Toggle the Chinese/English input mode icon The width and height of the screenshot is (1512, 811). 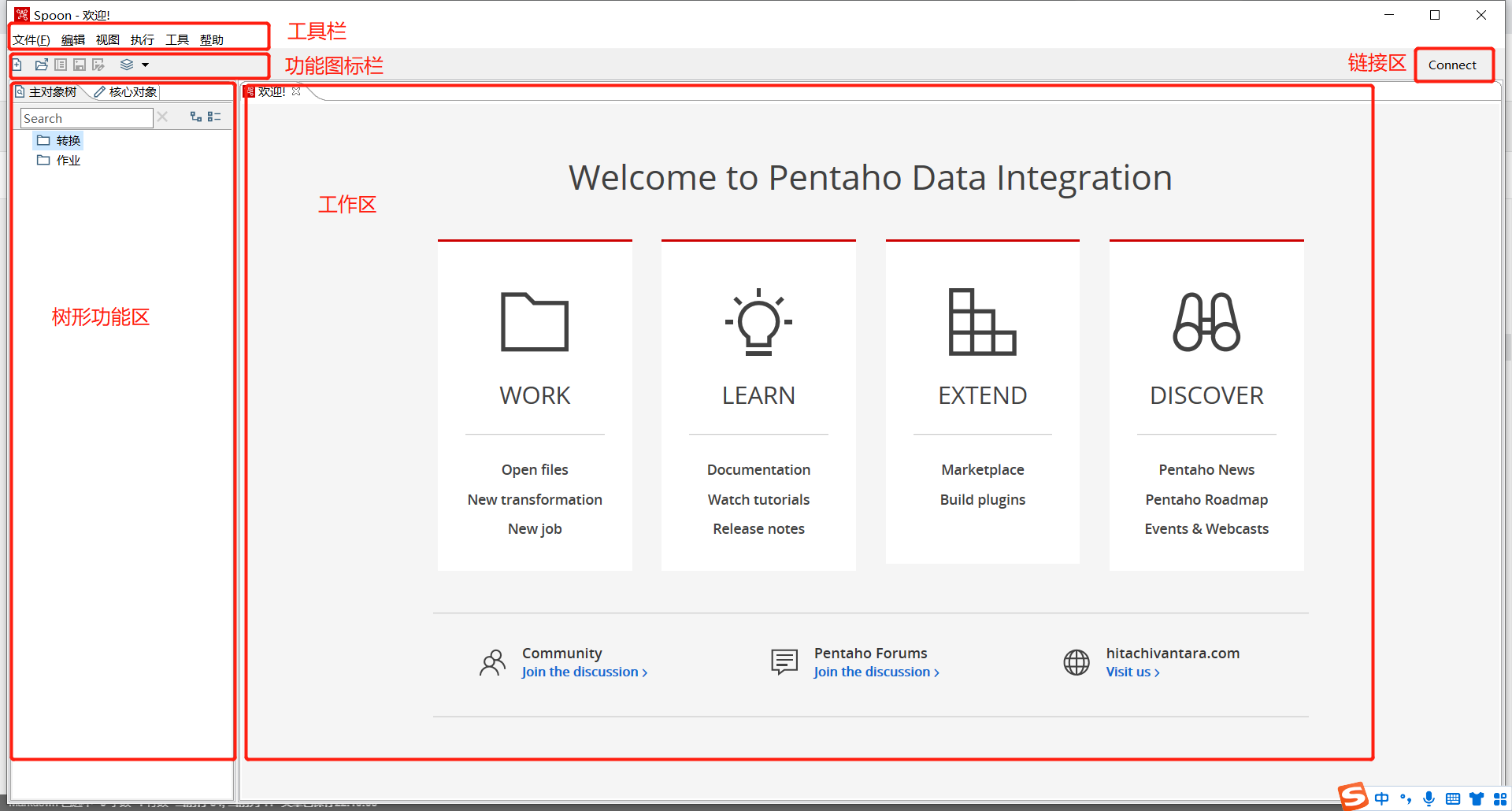(x=1382, y=798)
